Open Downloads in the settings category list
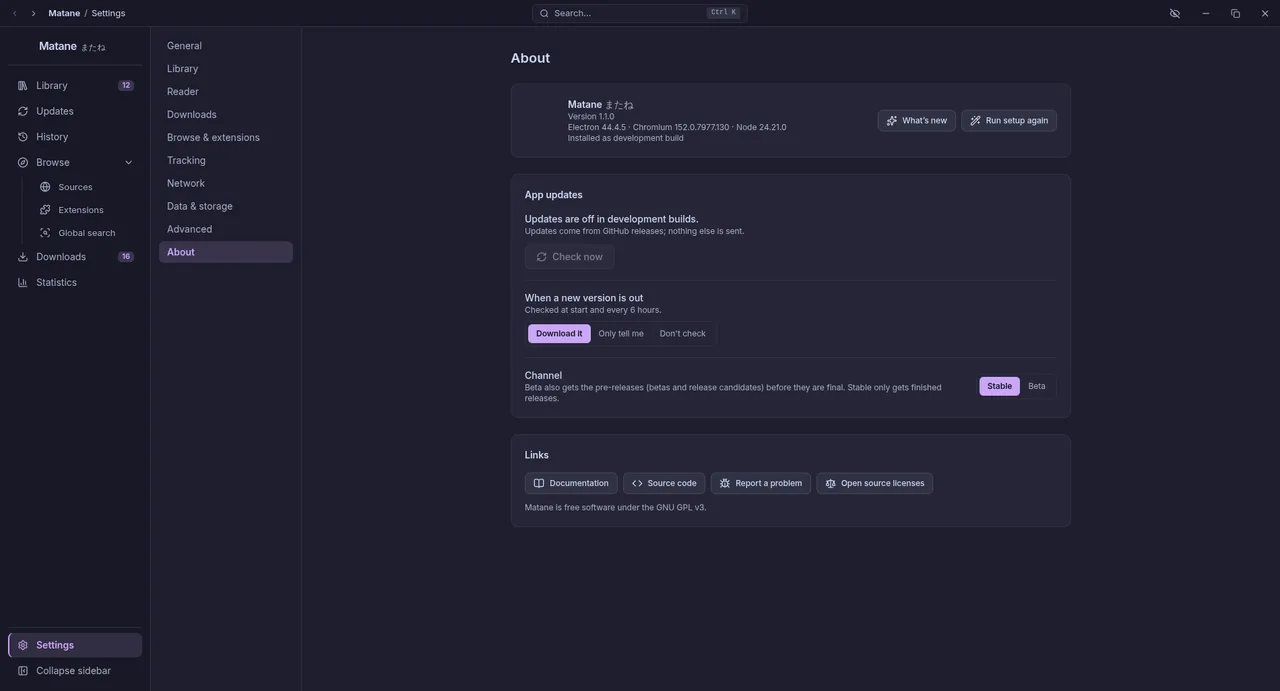This screenshot has height=691, width=1280. 226,115
